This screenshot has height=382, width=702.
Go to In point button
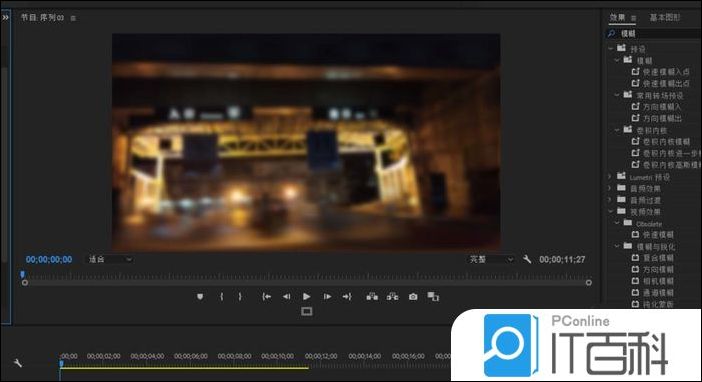tap(266, 296)
